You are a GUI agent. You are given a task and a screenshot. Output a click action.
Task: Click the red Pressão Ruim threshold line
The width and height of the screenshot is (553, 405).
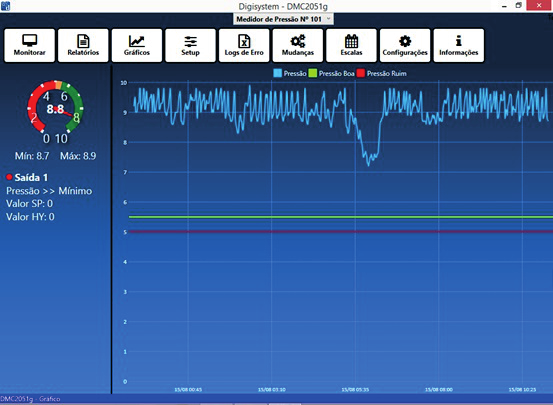(341, 232)
